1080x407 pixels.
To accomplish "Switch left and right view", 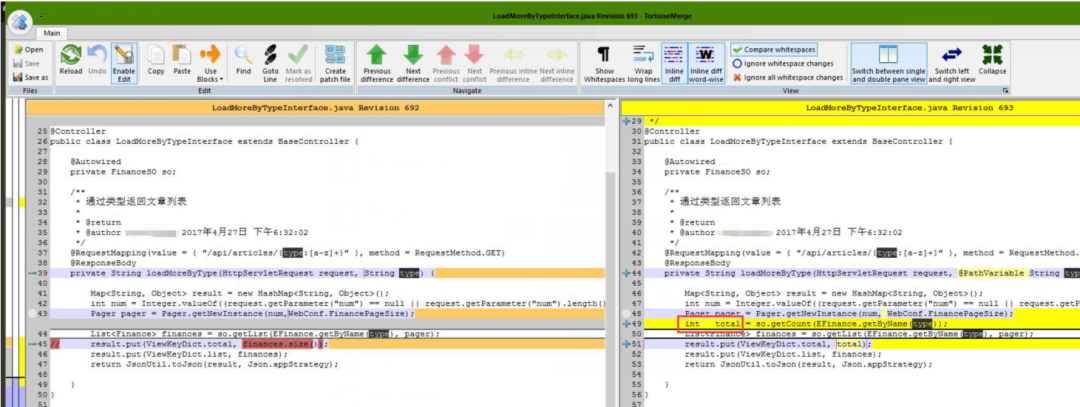I will pos(952,63).
